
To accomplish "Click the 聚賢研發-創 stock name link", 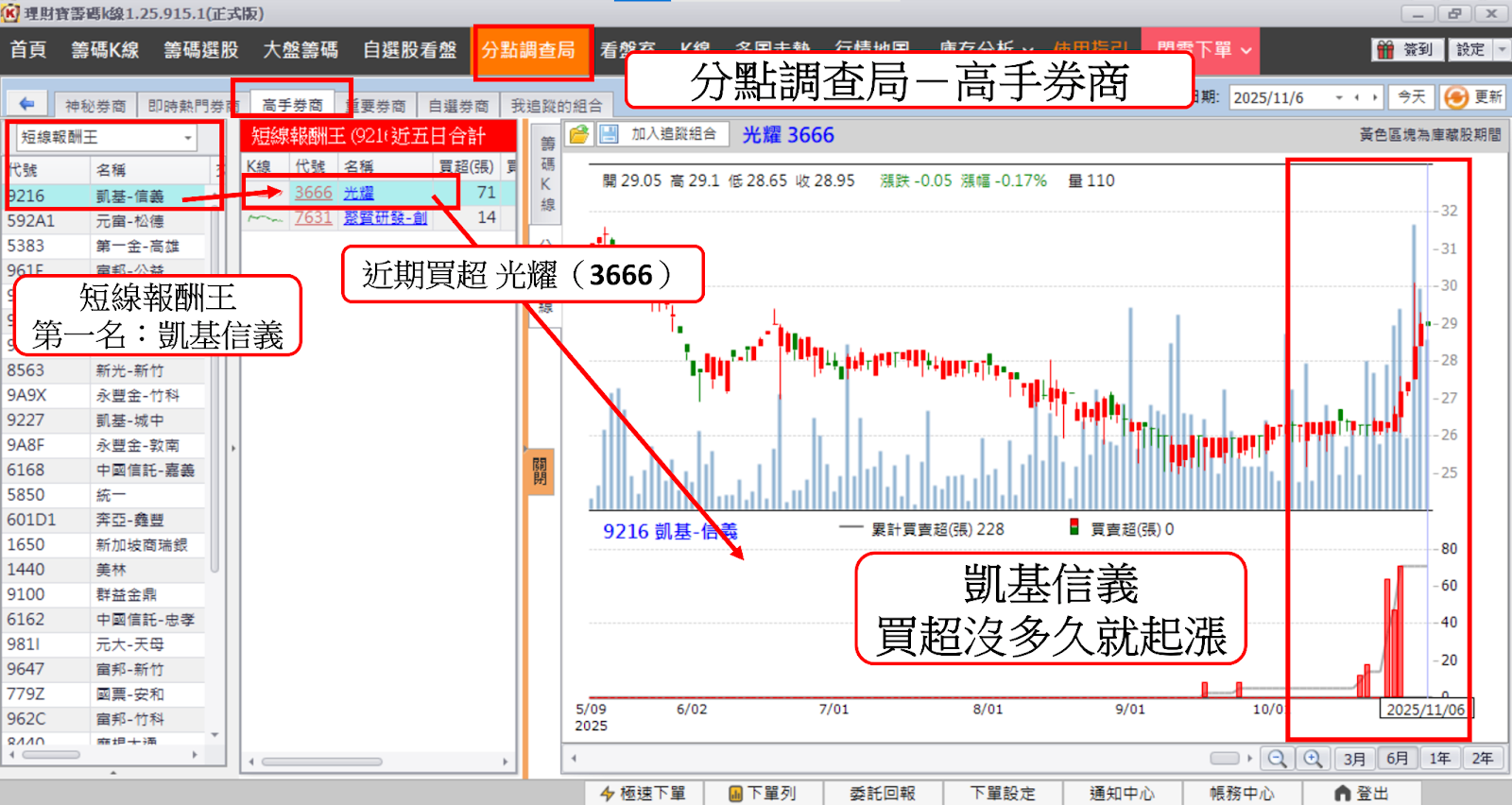I will point(386,218).
